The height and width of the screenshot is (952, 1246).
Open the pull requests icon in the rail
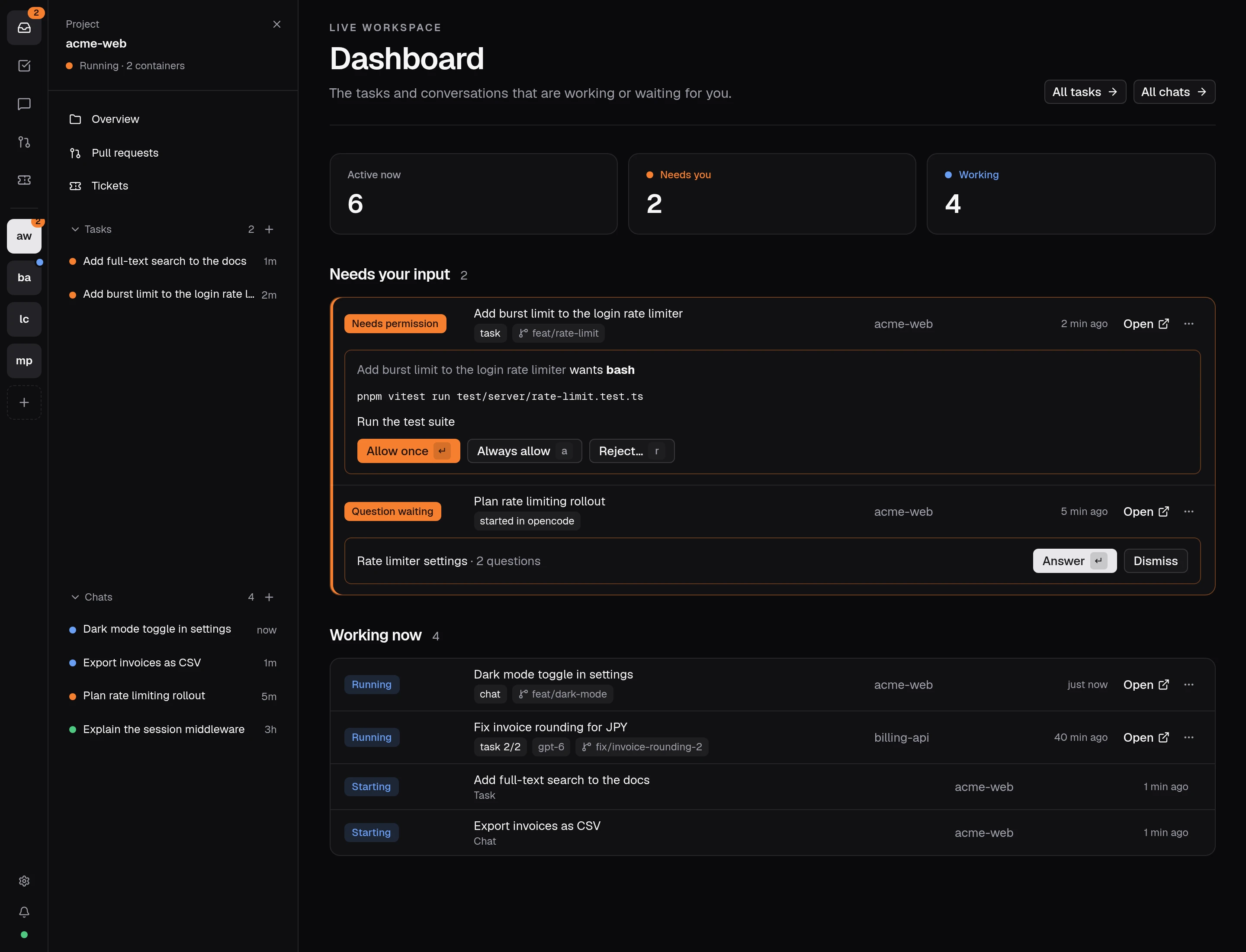click(24, 142)
